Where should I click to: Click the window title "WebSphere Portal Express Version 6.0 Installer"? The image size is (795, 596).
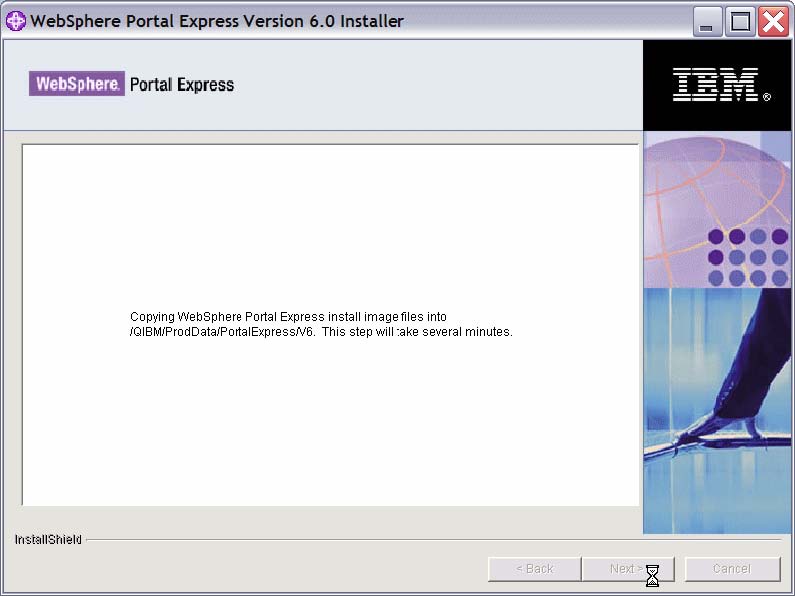(x=217, y=21)
